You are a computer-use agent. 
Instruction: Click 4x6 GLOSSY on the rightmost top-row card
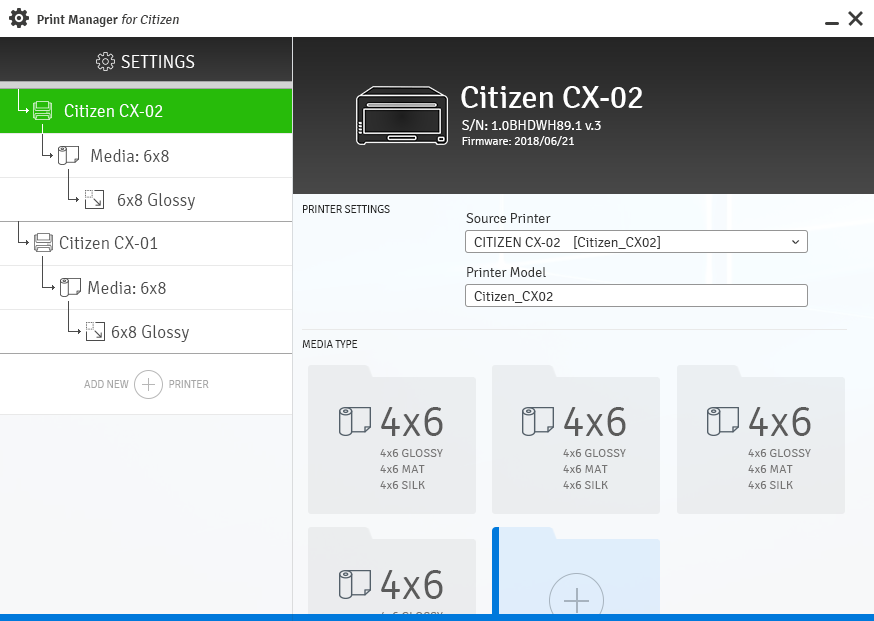coord(779,453)
